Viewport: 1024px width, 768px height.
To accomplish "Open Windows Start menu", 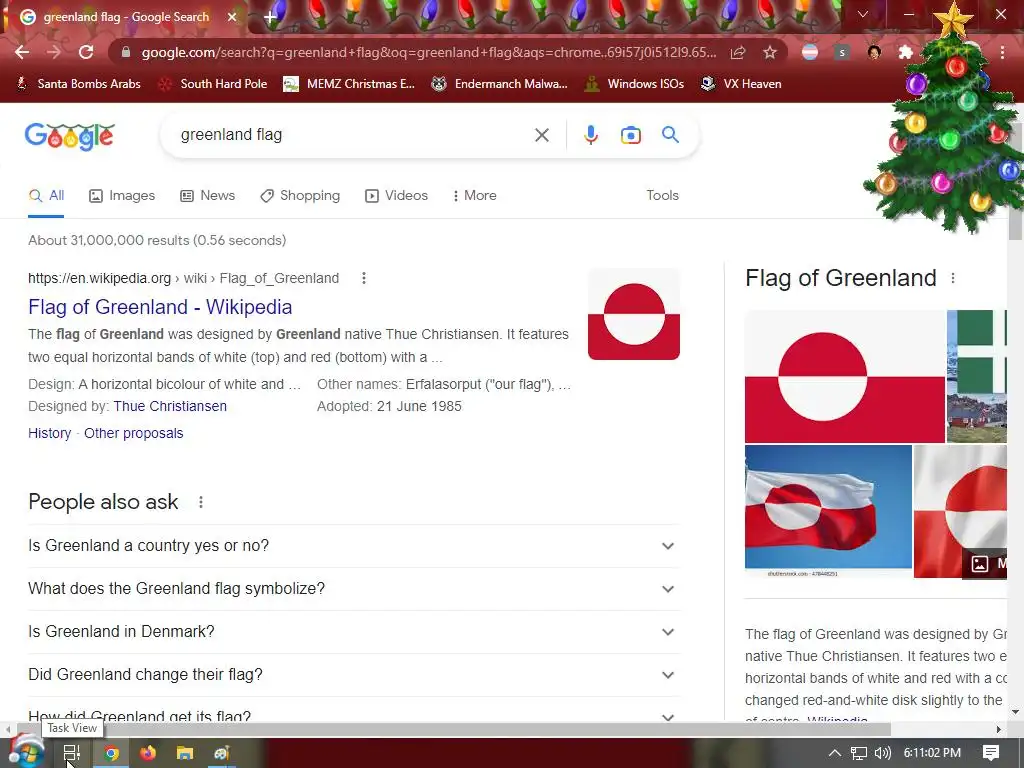I will [26, 752].
